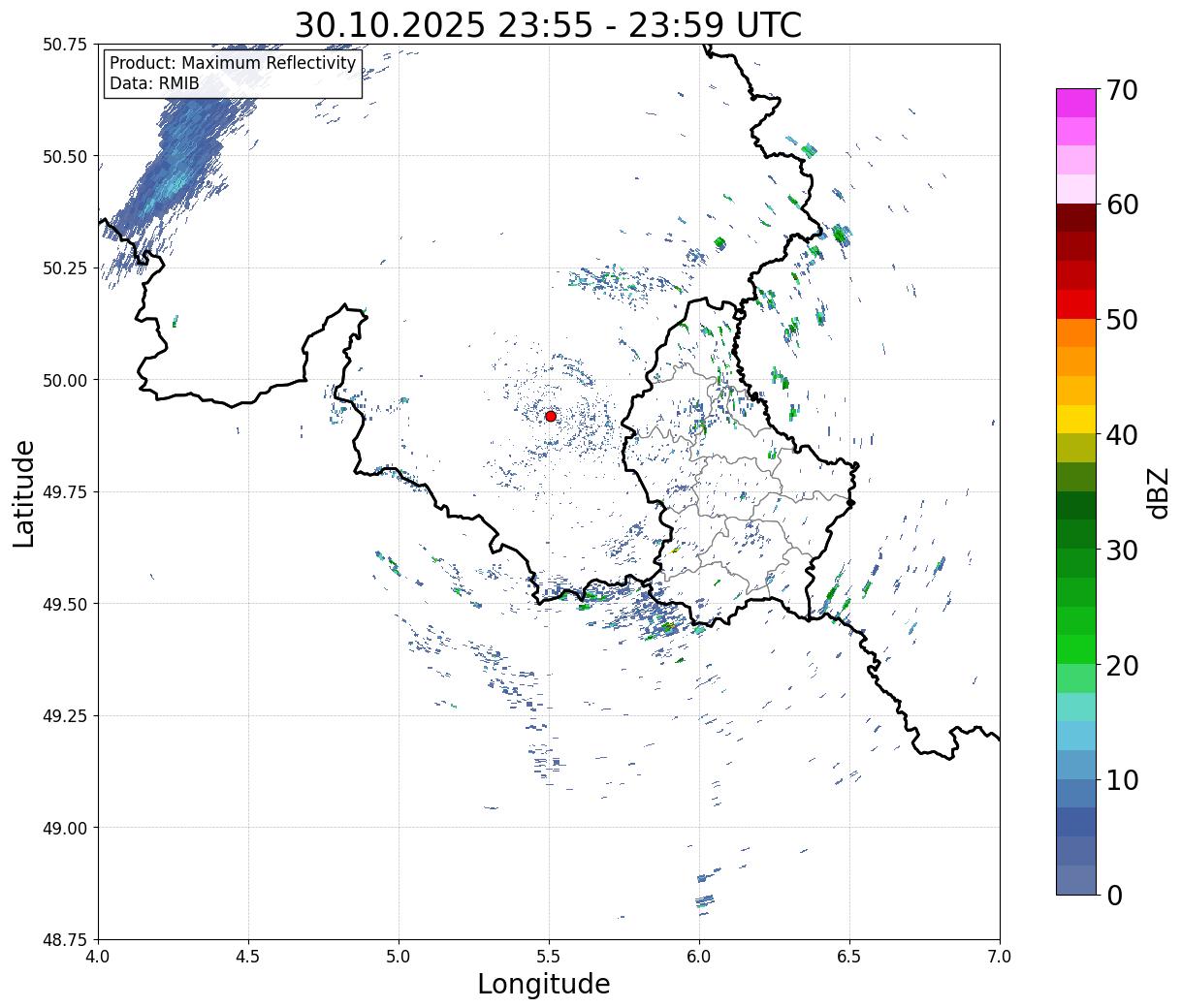The image size is (1182, 1008).
Task: Click the y-axis tick label 49.25
Action: click(x=65, y=716)
